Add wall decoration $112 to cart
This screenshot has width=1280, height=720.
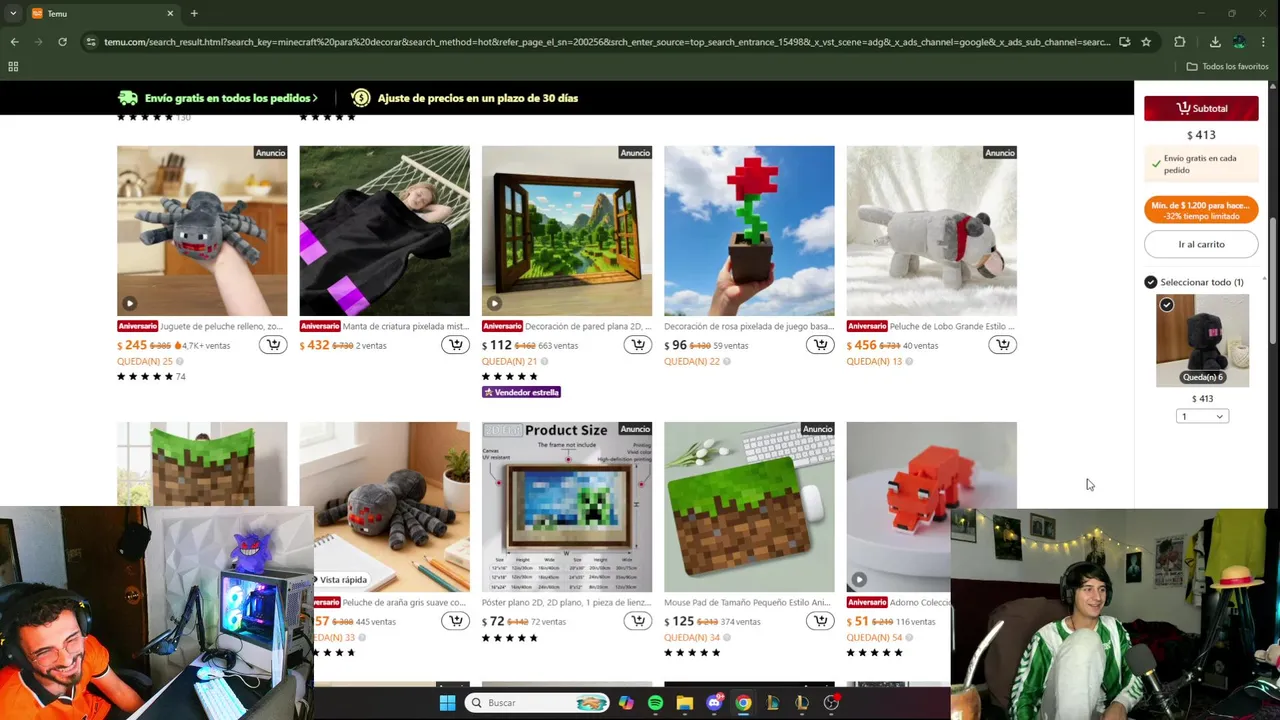(638, 345)
